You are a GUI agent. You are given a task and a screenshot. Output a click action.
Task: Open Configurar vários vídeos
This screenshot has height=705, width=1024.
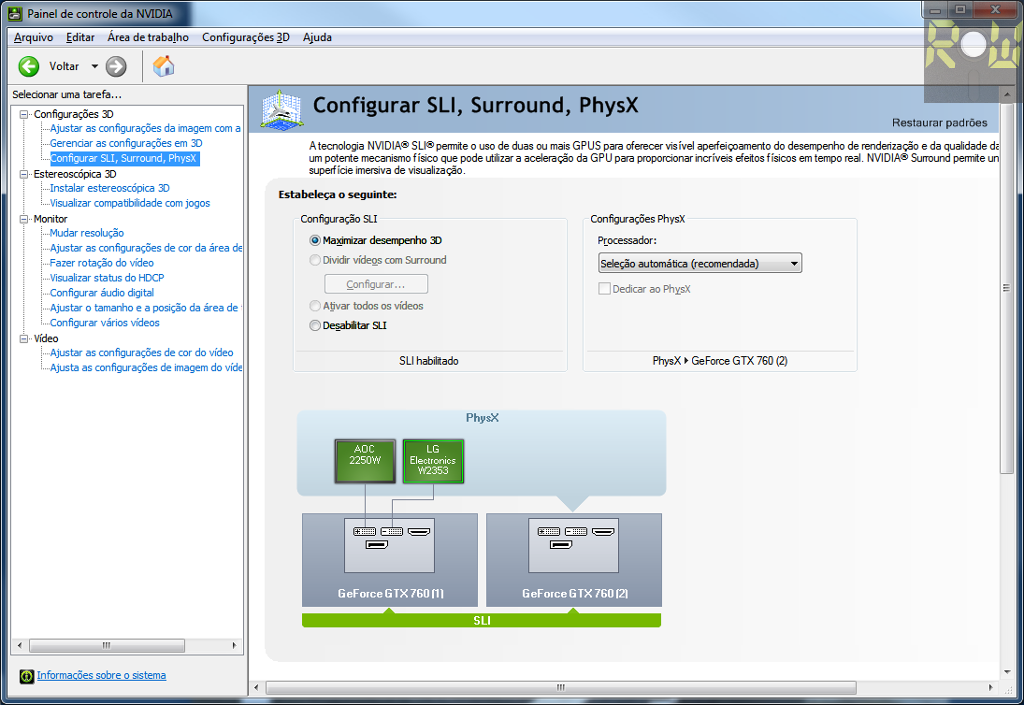tap(104, 322)
